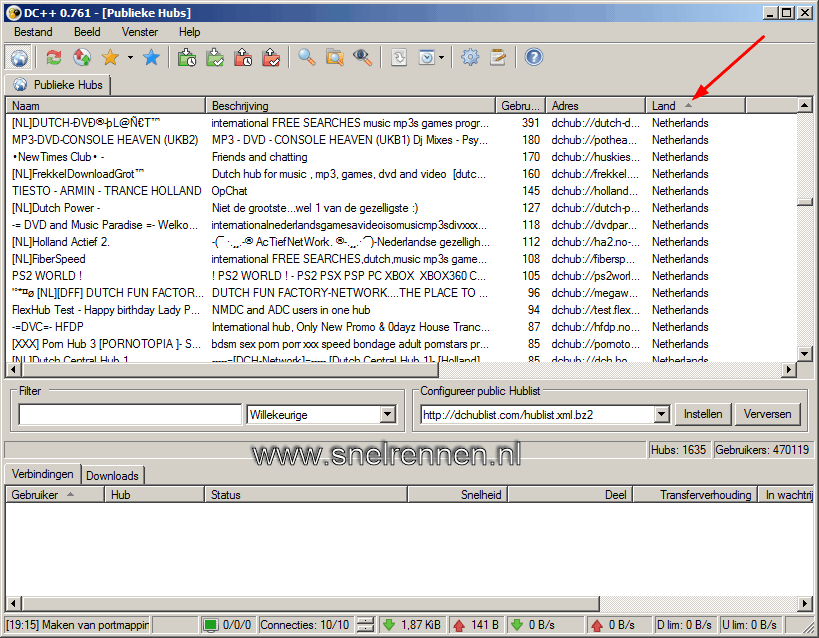
Task: Sort transfers by Status column
Action: click(306, 495)
